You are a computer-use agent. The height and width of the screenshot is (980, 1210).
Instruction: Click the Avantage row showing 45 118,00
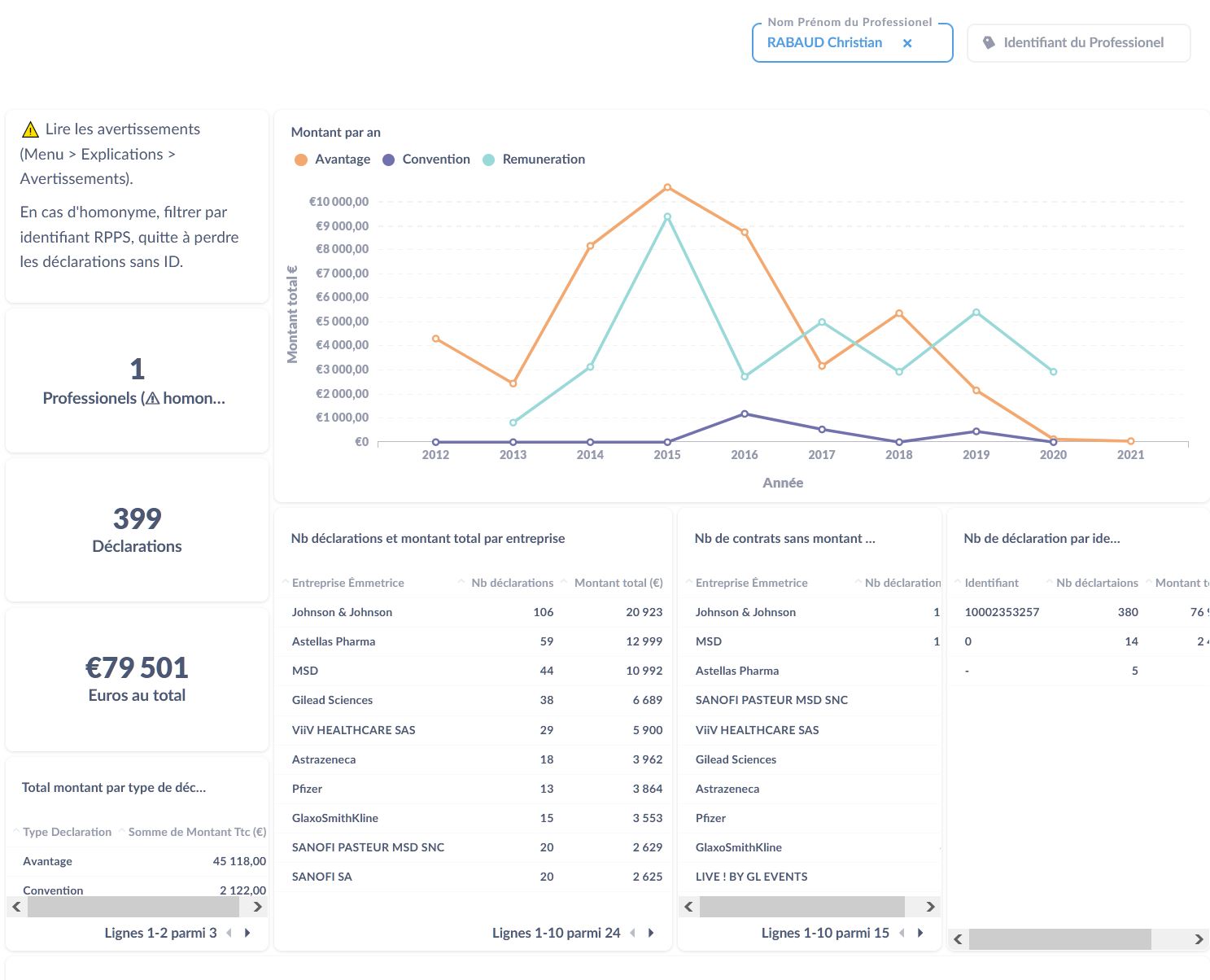137,861
